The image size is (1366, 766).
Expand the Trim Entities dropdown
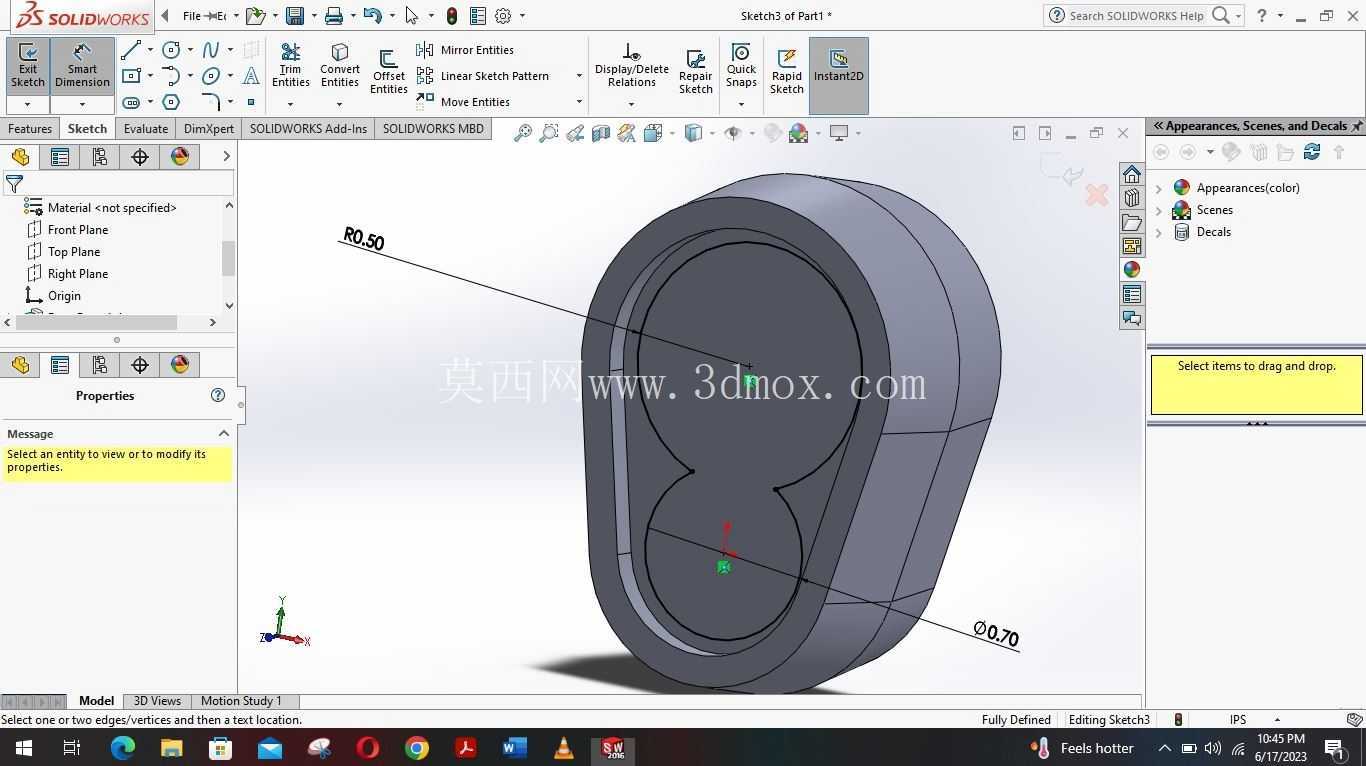290,104
